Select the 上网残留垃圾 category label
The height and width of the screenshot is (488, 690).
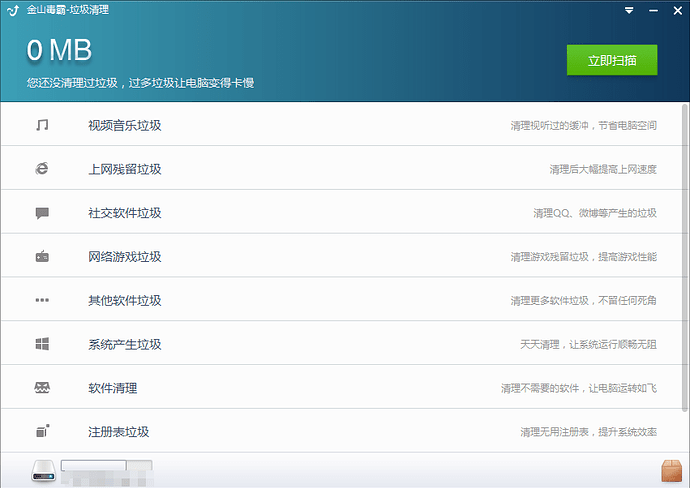[x=124, y=169]
